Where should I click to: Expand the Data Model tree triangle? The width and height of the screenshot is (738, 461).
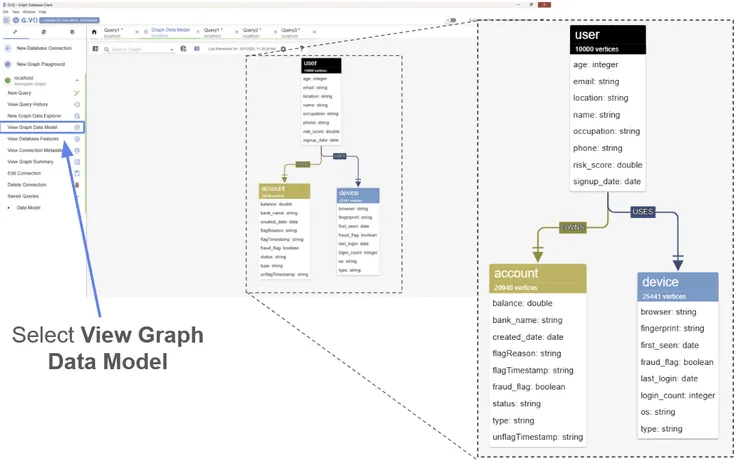(x=8, y=208)
